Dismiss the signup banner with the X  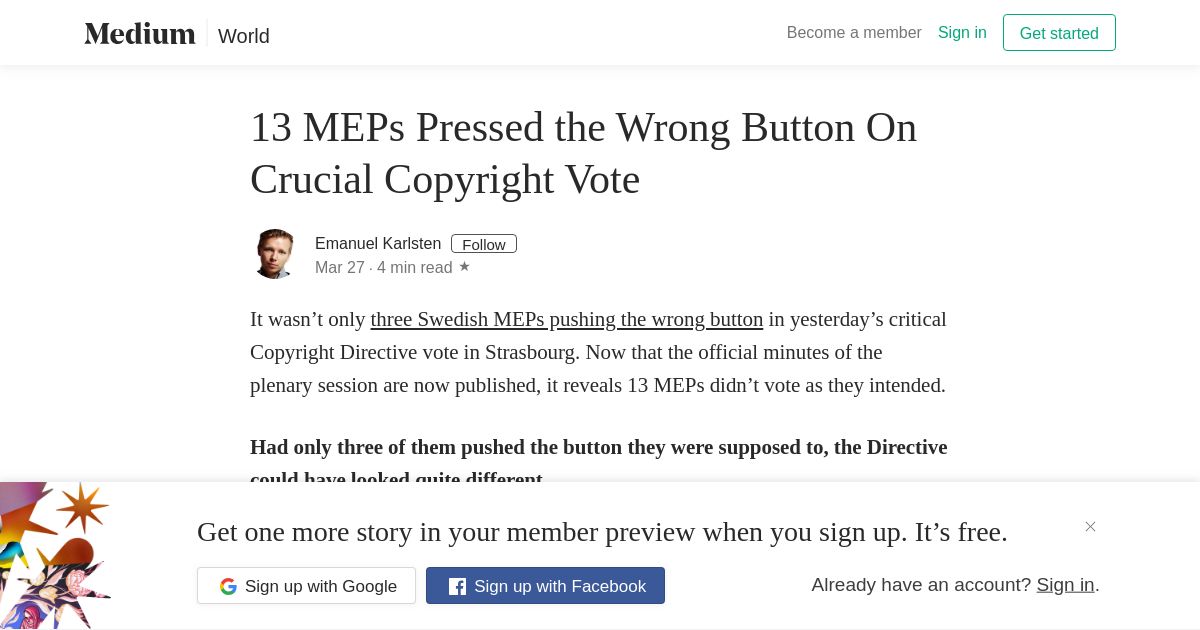click(x=1090, y=526)
